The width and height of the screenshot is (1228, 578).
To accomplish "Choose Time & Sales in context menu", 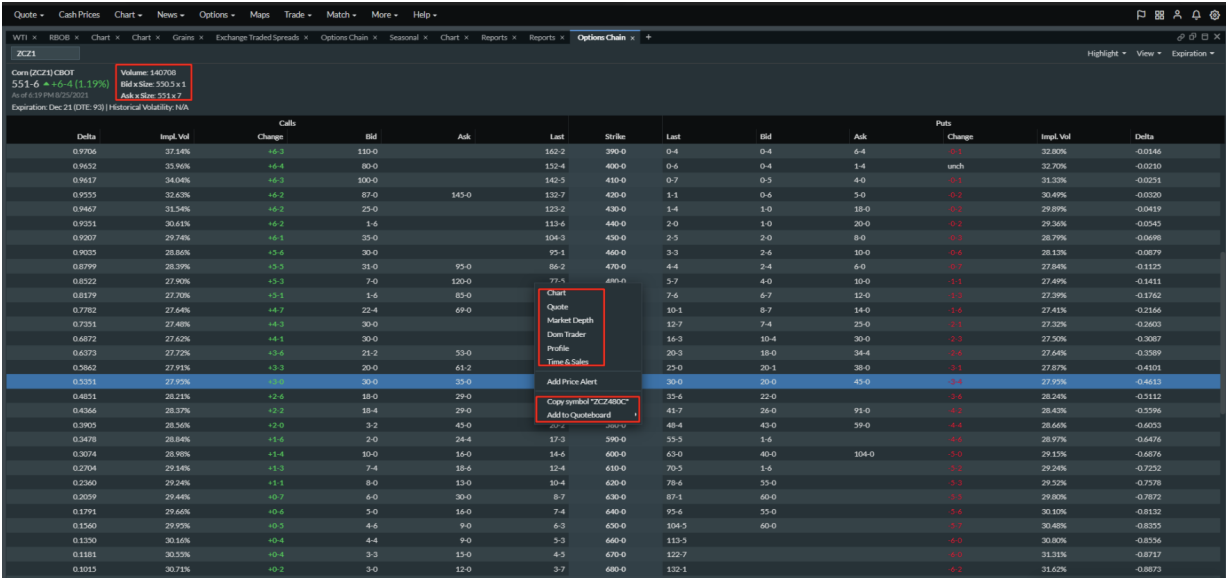I will click(x=569, y=360).
